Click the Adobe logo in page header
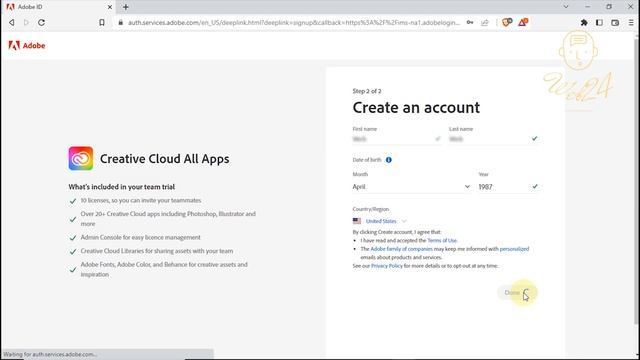 [x=27, y=45]
